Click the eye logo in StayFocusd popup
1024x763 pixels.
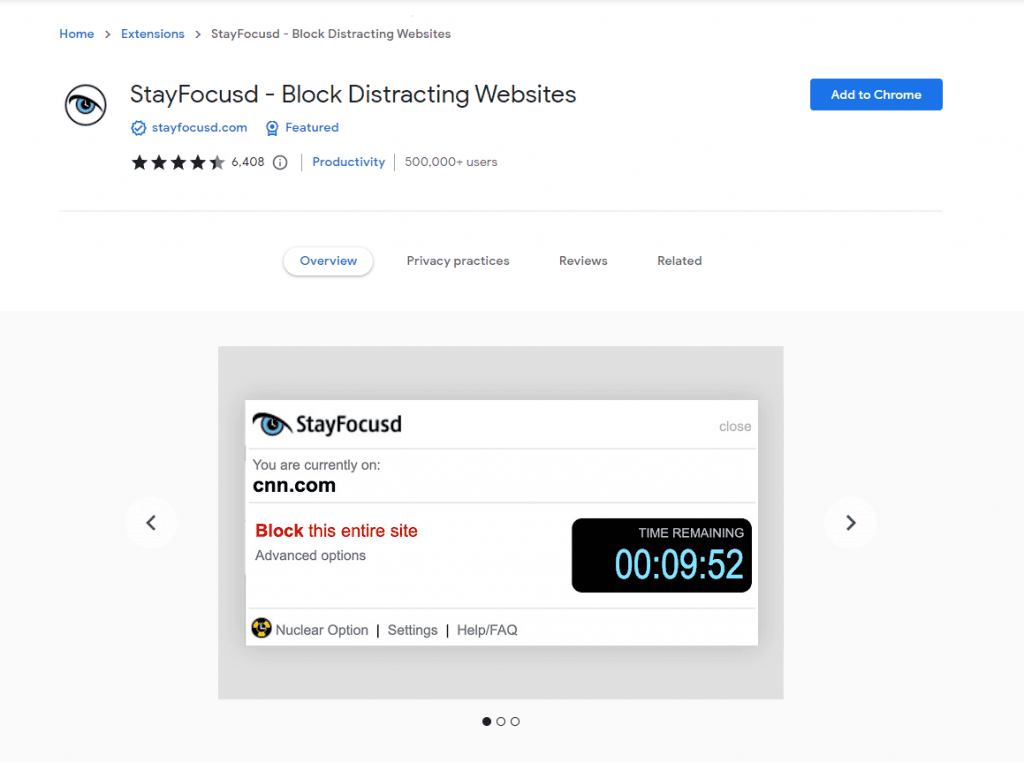tap(271, 425)
